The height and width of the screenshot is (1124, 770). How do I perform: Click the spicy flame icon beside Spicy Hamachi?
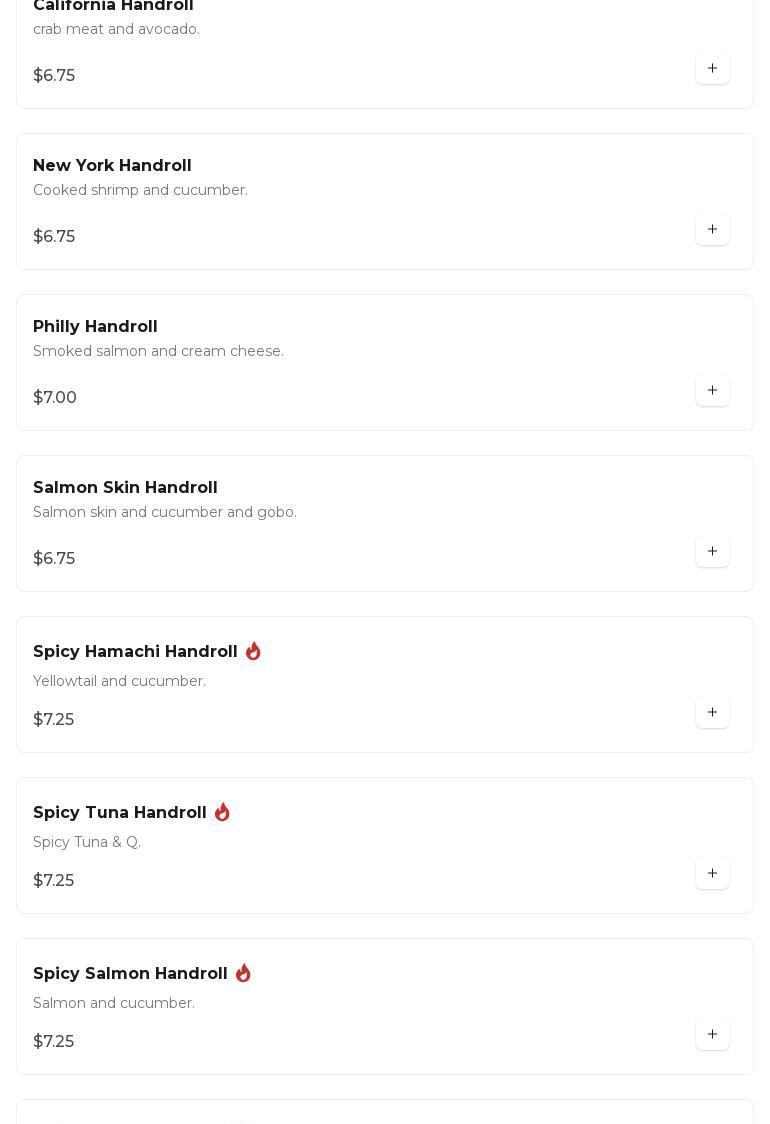point(253,651)
